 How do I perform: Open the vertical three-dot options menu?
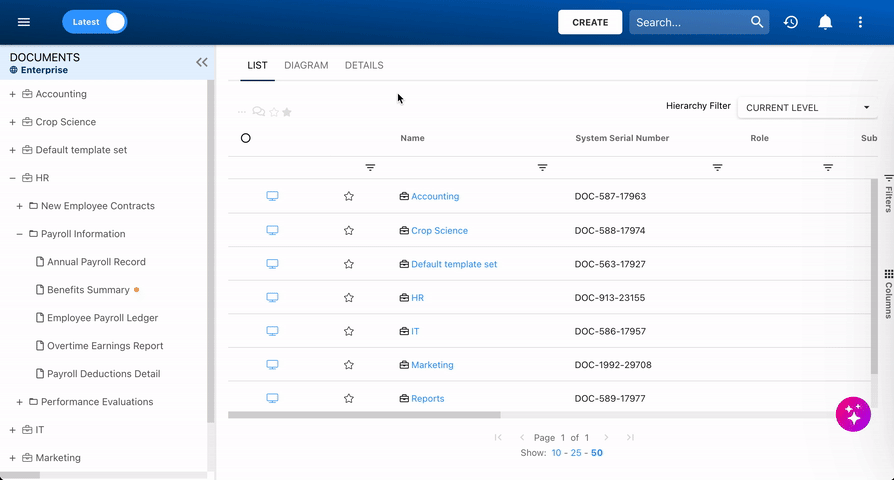(x=860, y=22)
